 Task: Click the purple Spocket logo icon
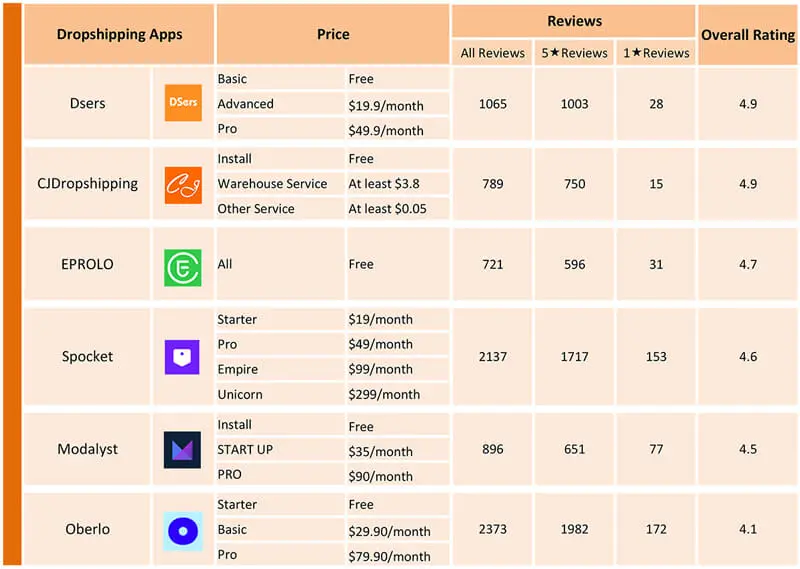tap(182, 357)
